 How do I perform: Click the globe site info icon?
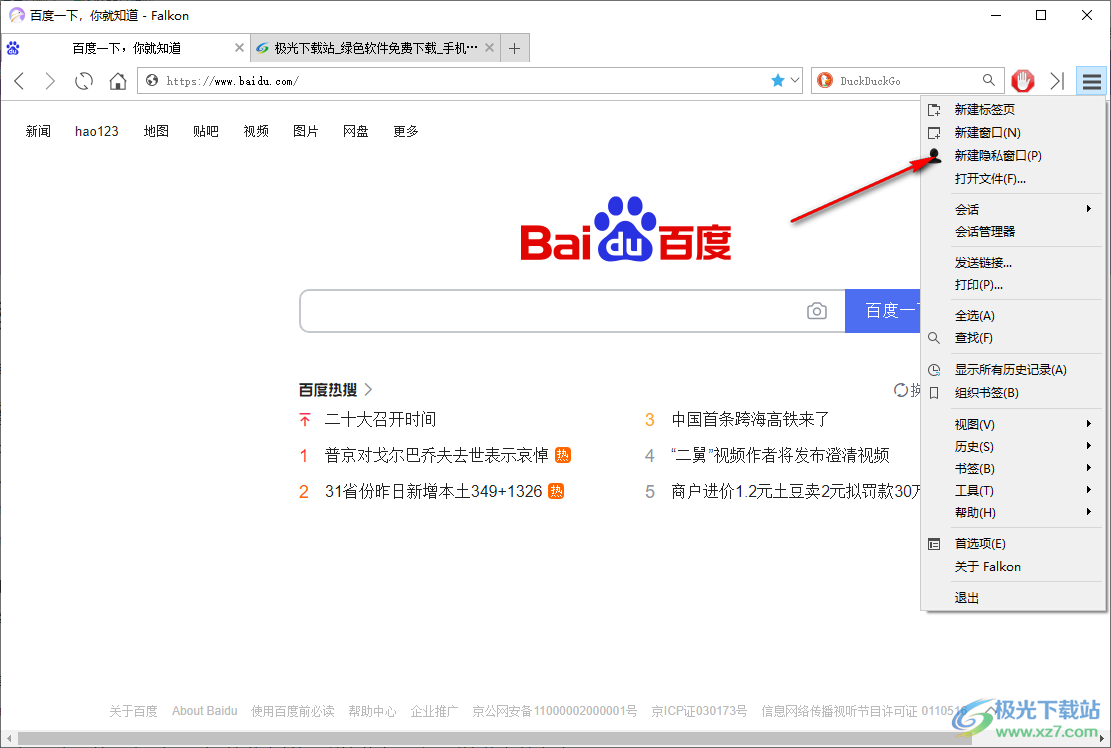152,81
